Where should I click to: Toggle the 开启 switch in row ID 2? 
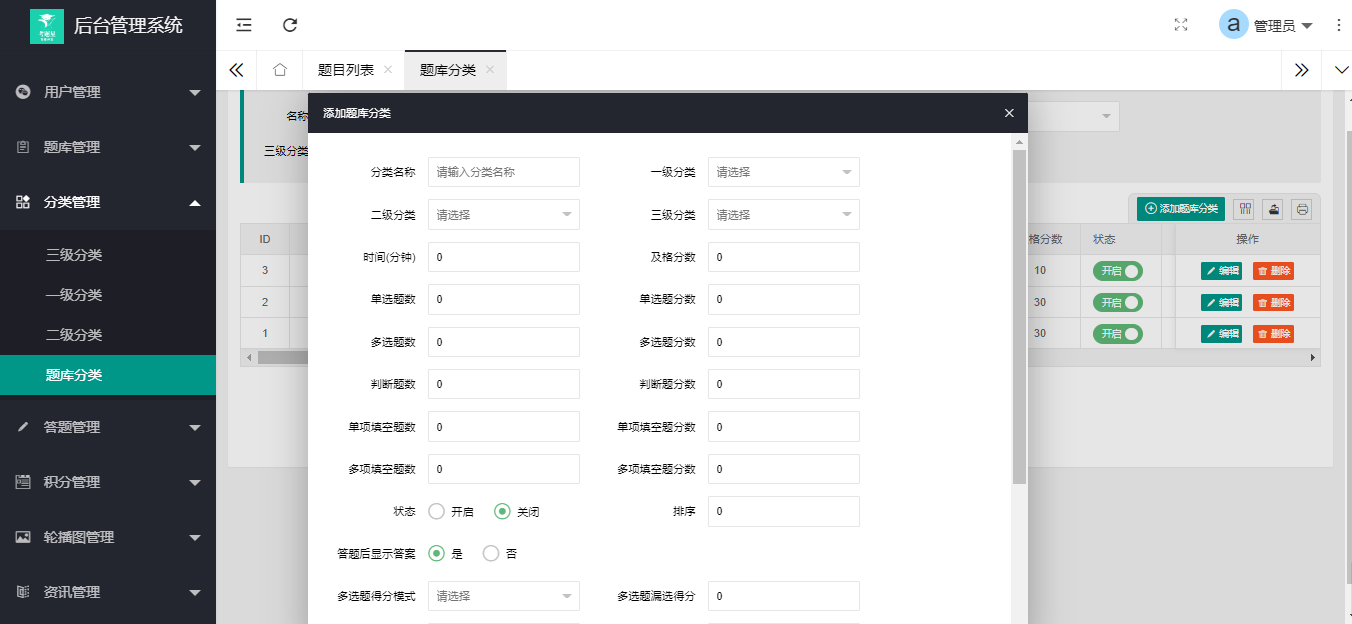pos(1118,302)
